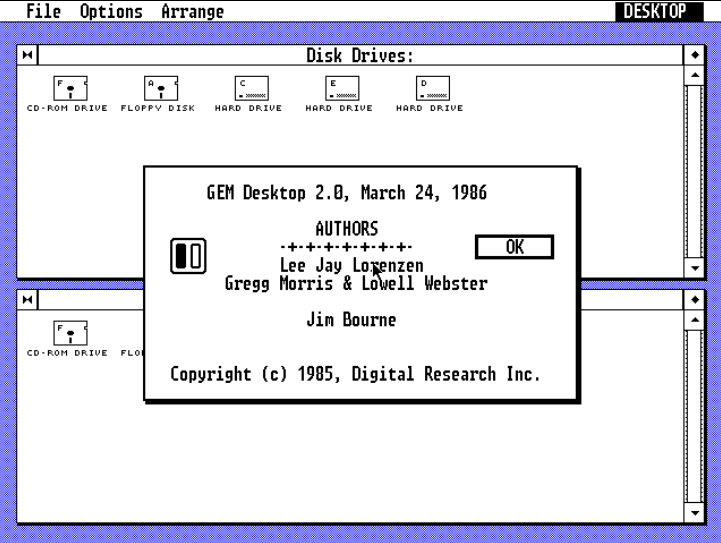Open the DESKTOP menu in the menu bar
Screen dimensions: 721x543
655,12
